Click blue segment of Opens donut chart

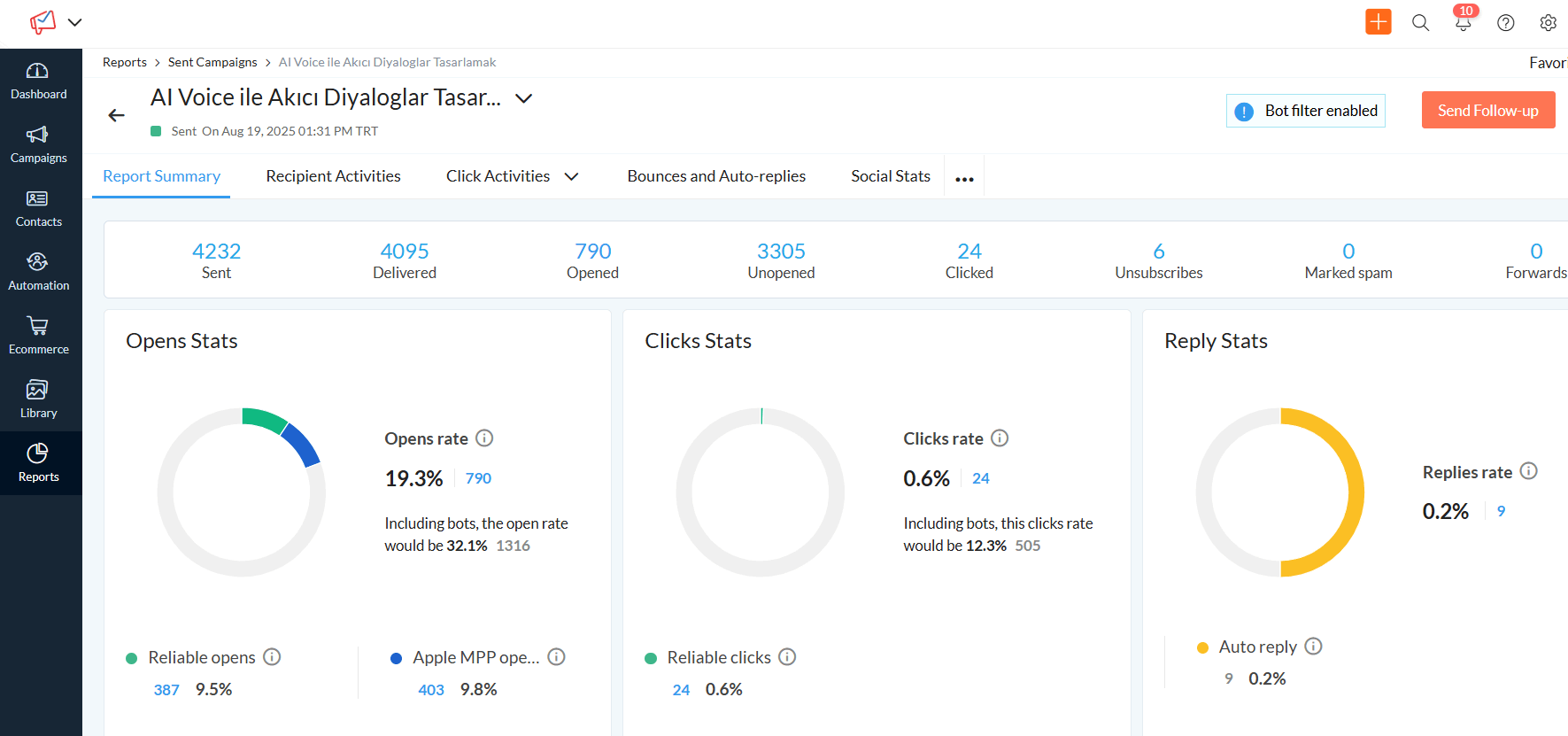(301, 444)
